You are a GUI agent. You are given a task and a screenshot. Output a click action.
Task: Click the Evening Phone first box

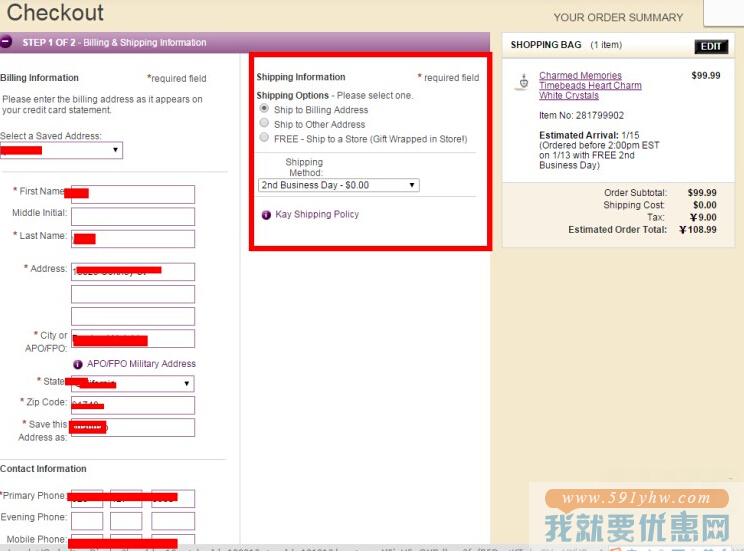coord(87,521)
